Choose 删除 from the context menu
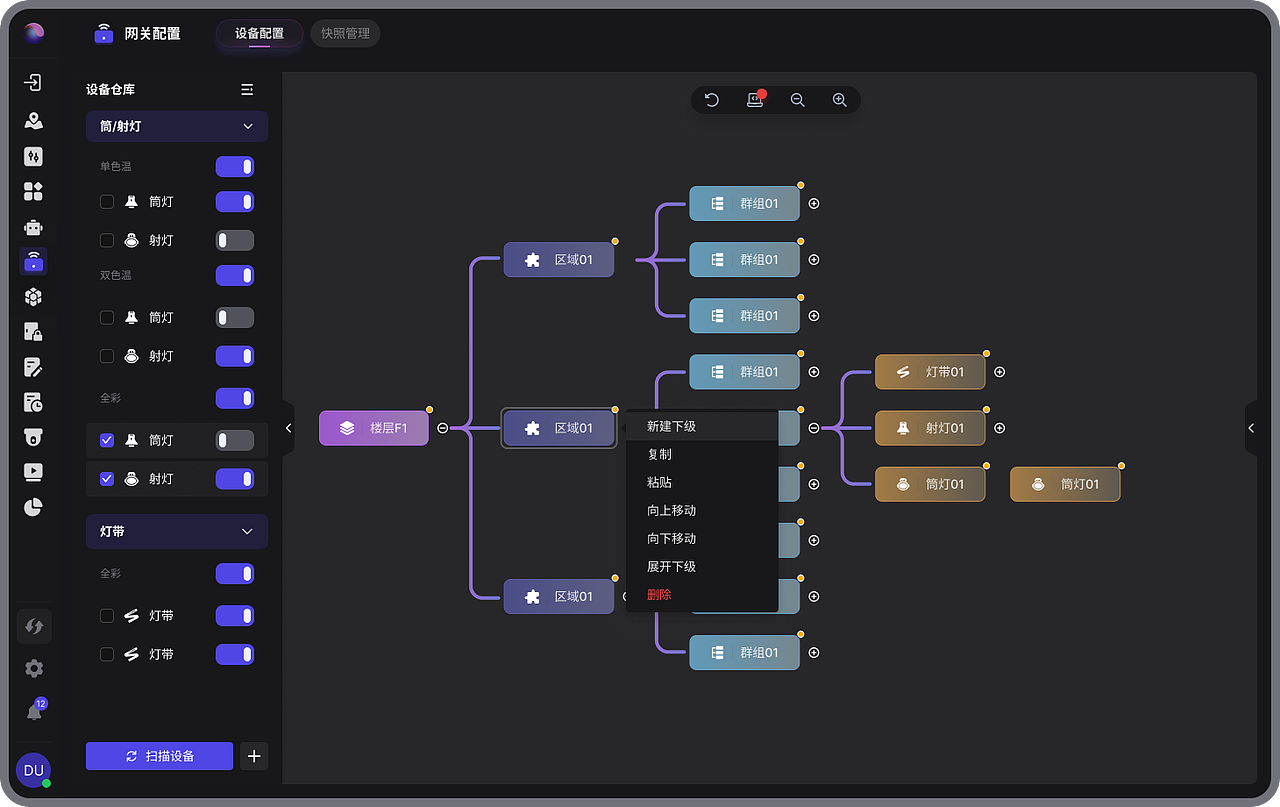Viewport: 1280px width, 807px height. pyautogui.click(x=702, y=594)
